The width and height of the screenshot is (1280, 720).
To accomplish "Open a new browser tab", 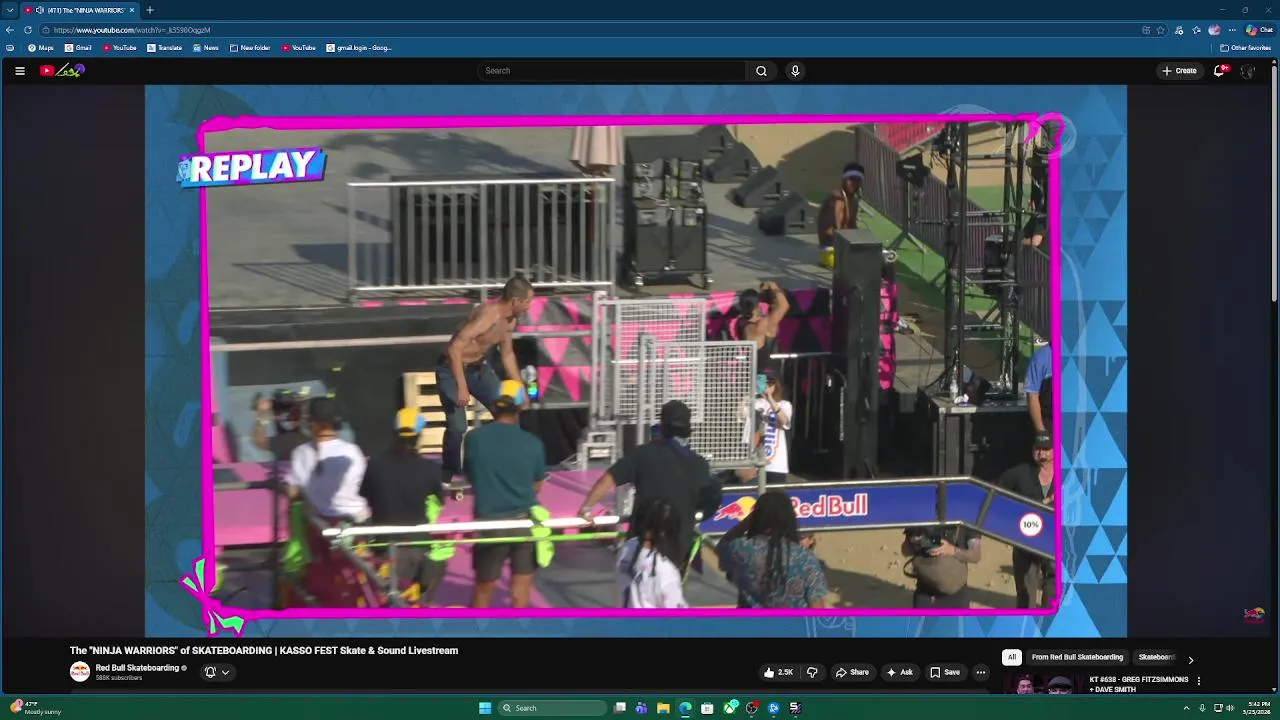I will pyautogui.click(x=149, y=10).
